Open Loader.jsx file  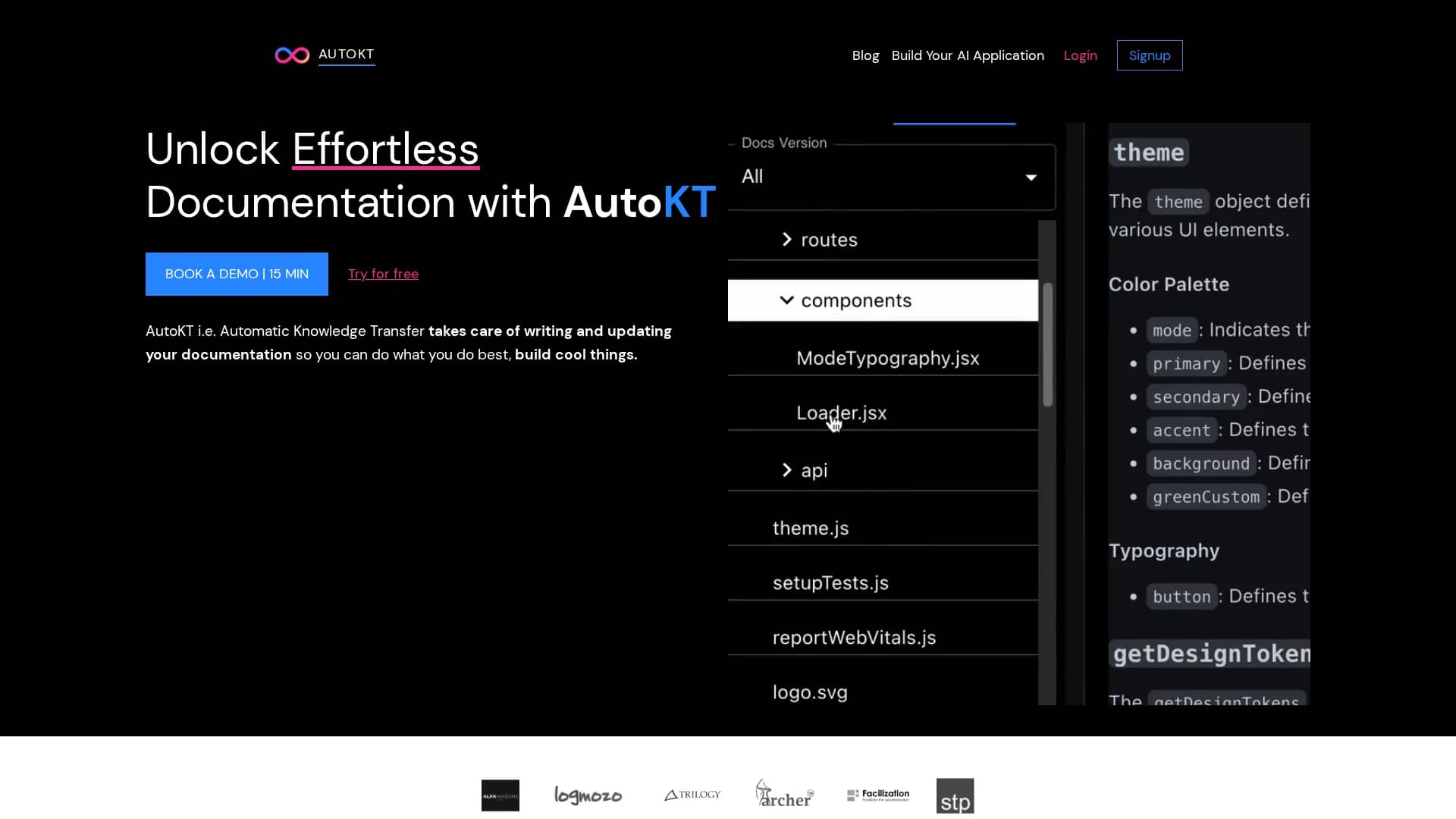841,413
